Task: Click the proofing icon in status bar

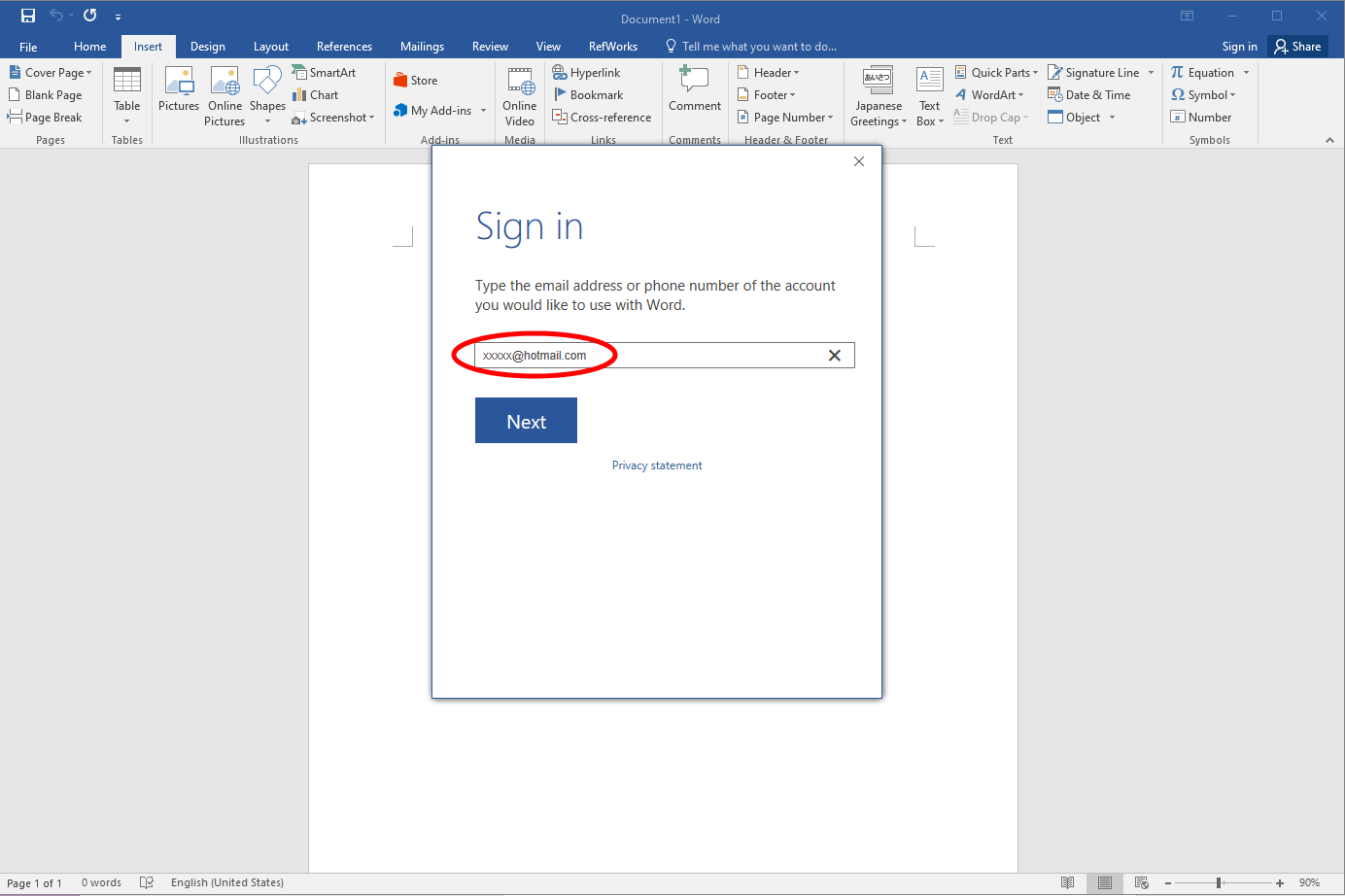Action: click(147, 882)
